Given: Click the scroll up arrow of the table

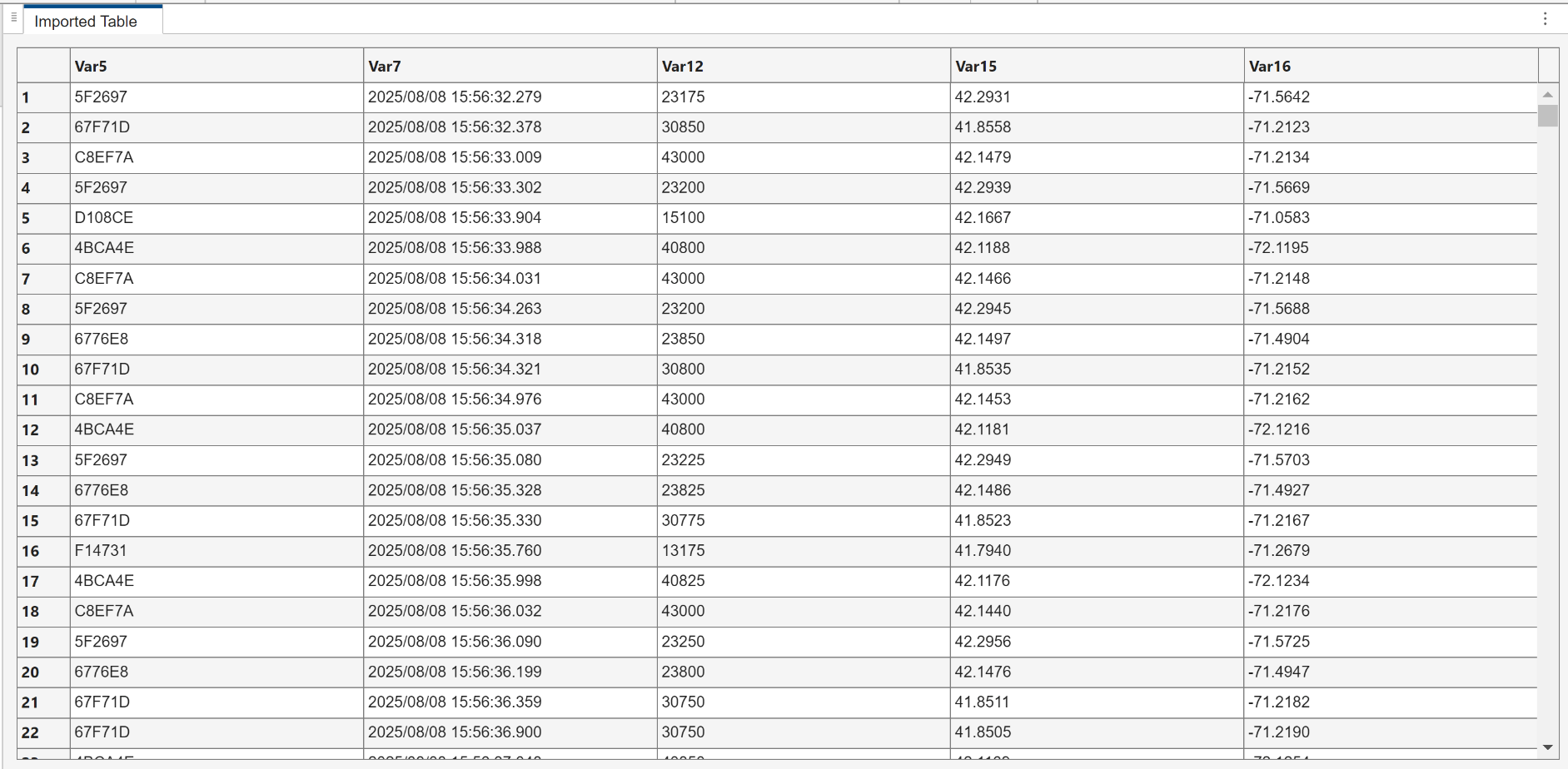Looking at the screenshot, I should 1547,95.
